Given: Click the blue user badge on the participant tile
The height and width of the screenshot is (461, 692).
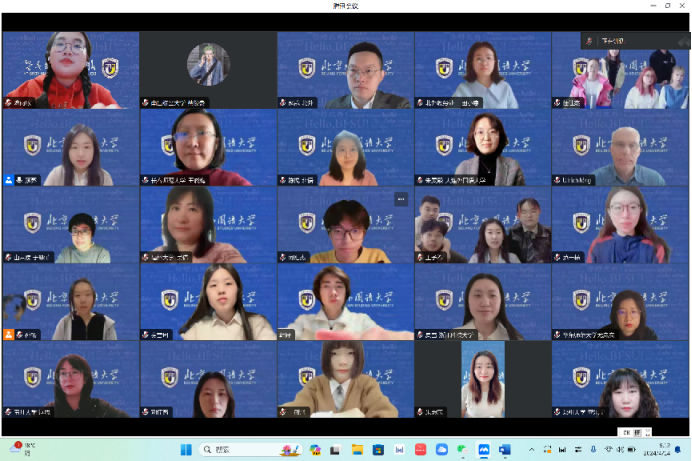Looking at the screenshot, I should [x=9, y=180].
